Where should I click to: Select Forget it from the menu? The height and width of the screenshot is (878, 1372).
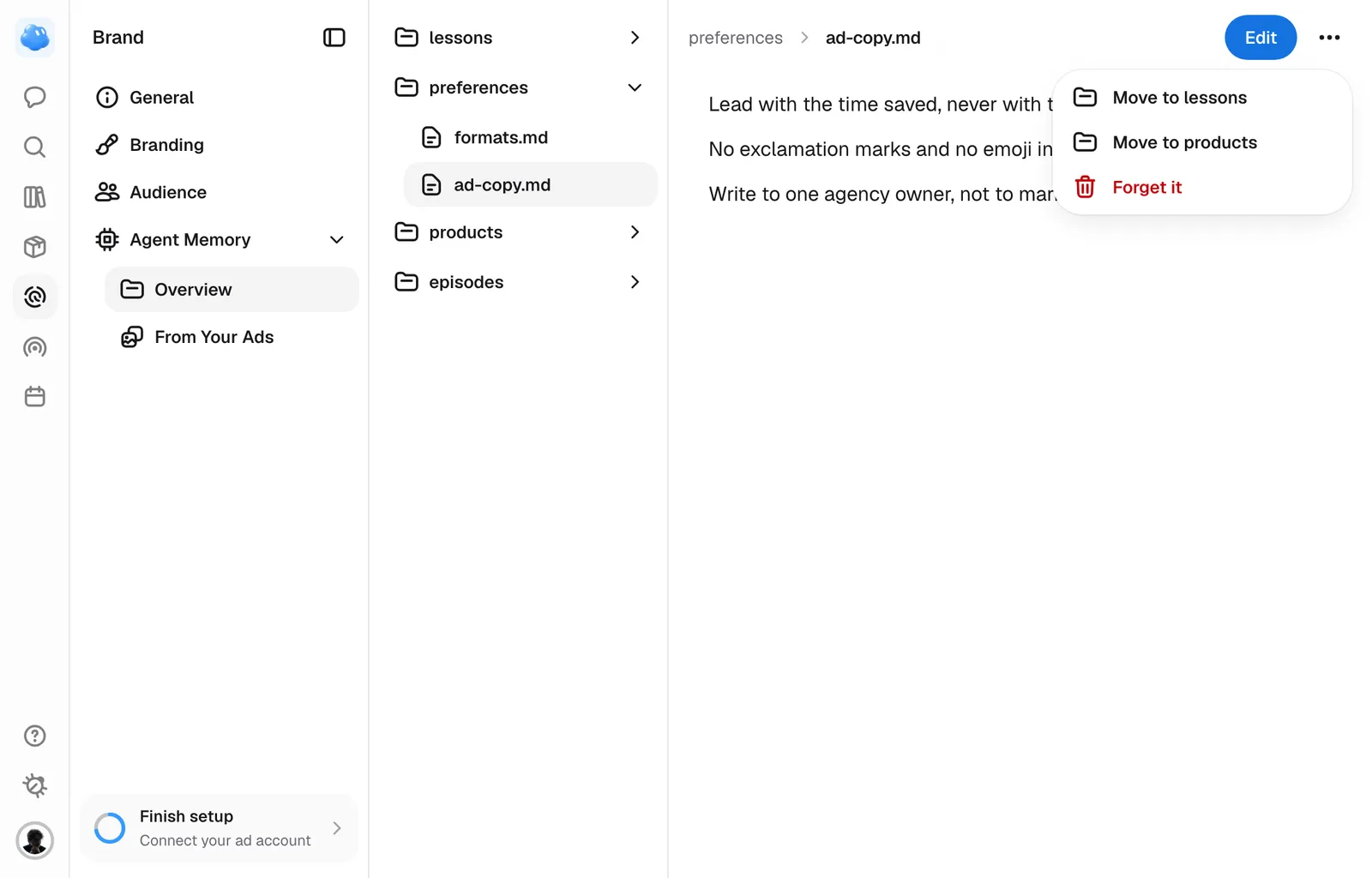(x=1202, y=187)
